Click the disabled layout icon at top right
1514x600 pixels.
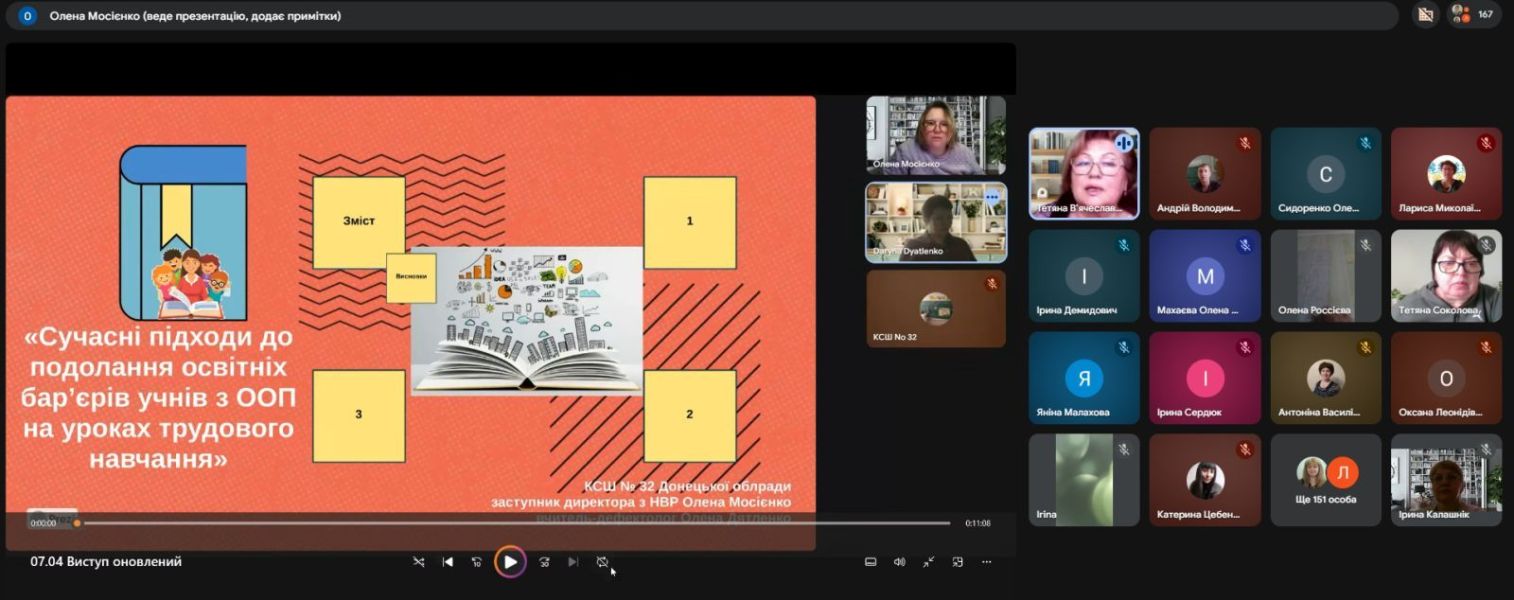[x=1425, y=14]
